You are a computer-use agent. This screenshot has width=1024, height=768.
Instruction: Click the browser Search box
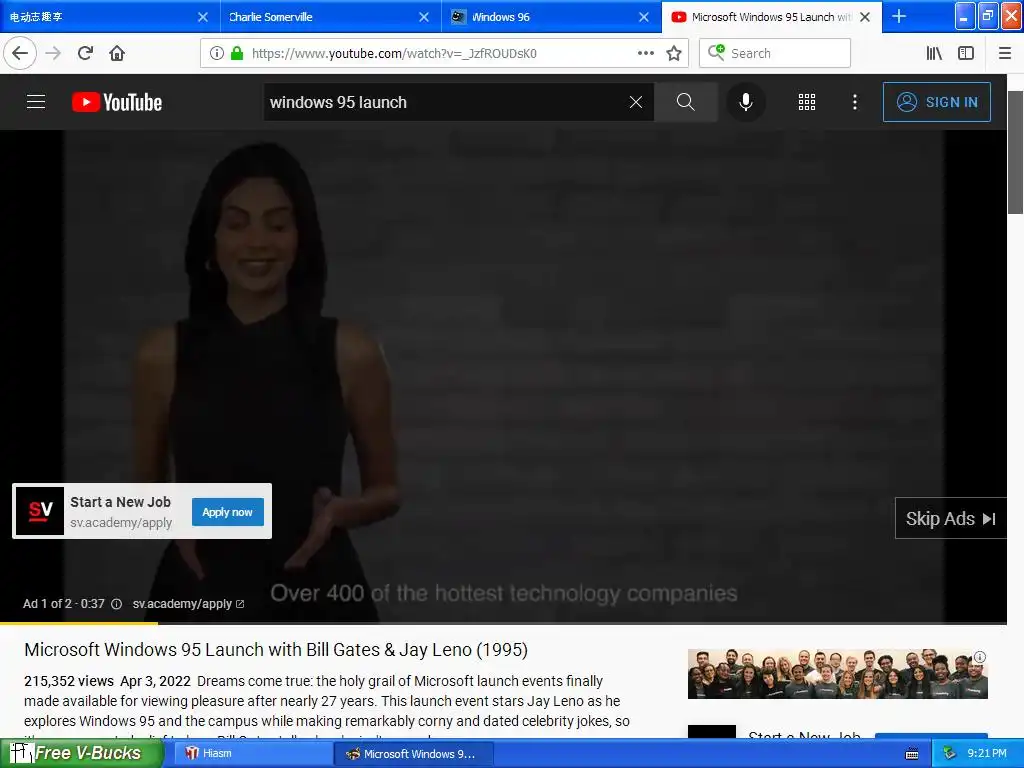(x=775, y=54)
